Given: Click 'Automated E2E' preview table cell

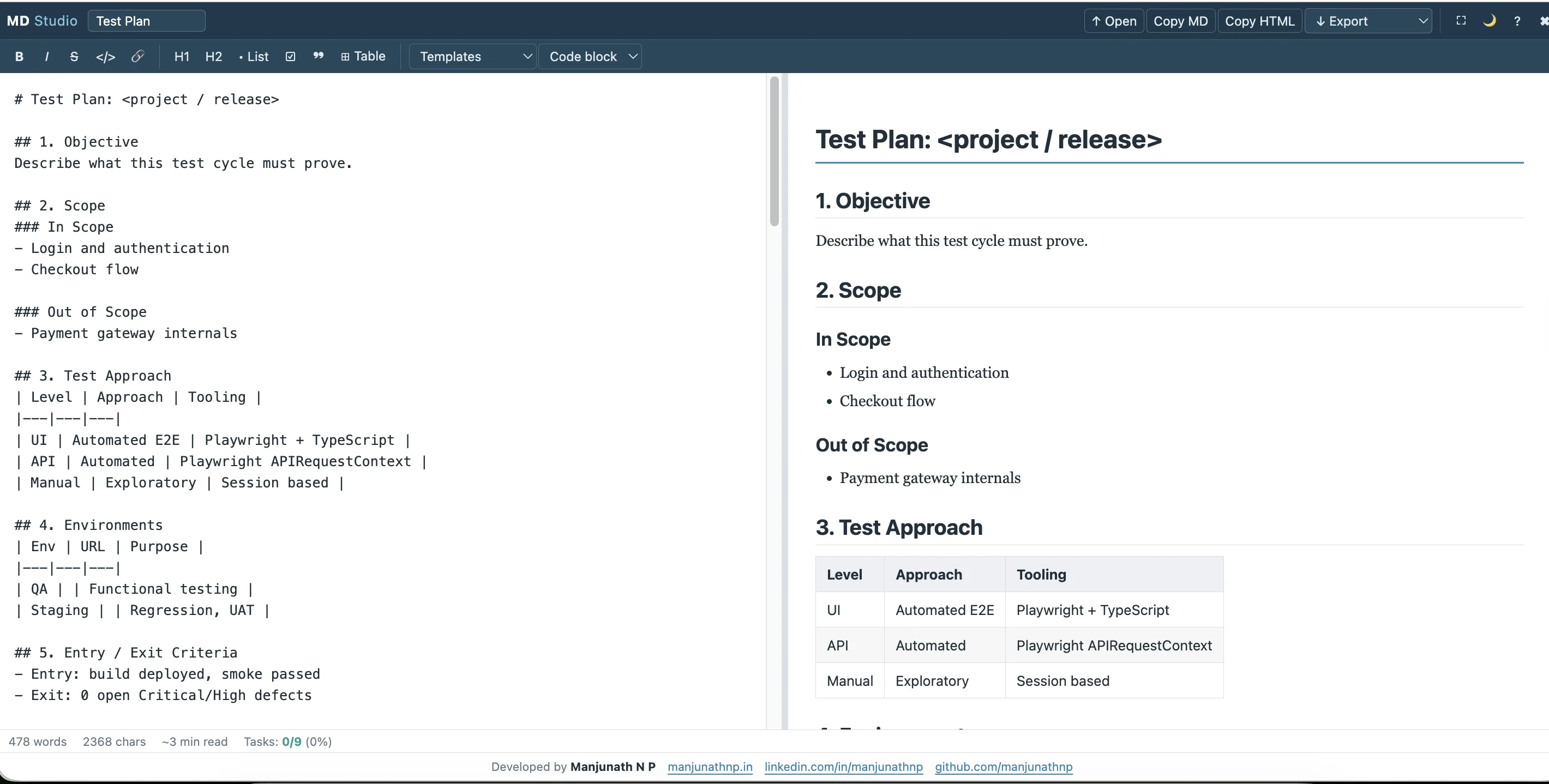Looking at the screenshot, I should [x=945, y=610].
